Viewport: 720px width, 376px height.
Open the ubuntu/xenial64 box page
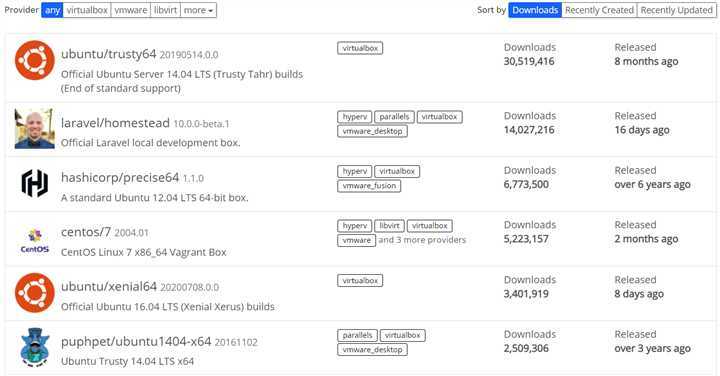pyautogui.click(x=109, y=287)
